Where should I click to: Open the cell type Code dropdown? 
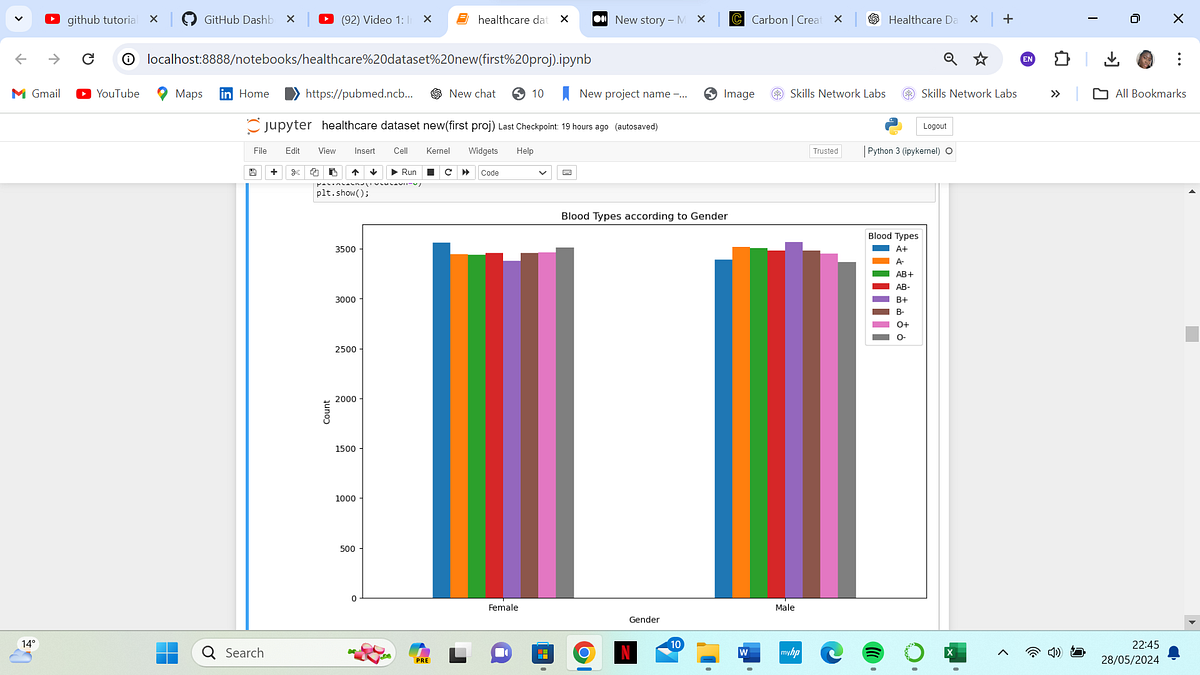coord(513,172)
